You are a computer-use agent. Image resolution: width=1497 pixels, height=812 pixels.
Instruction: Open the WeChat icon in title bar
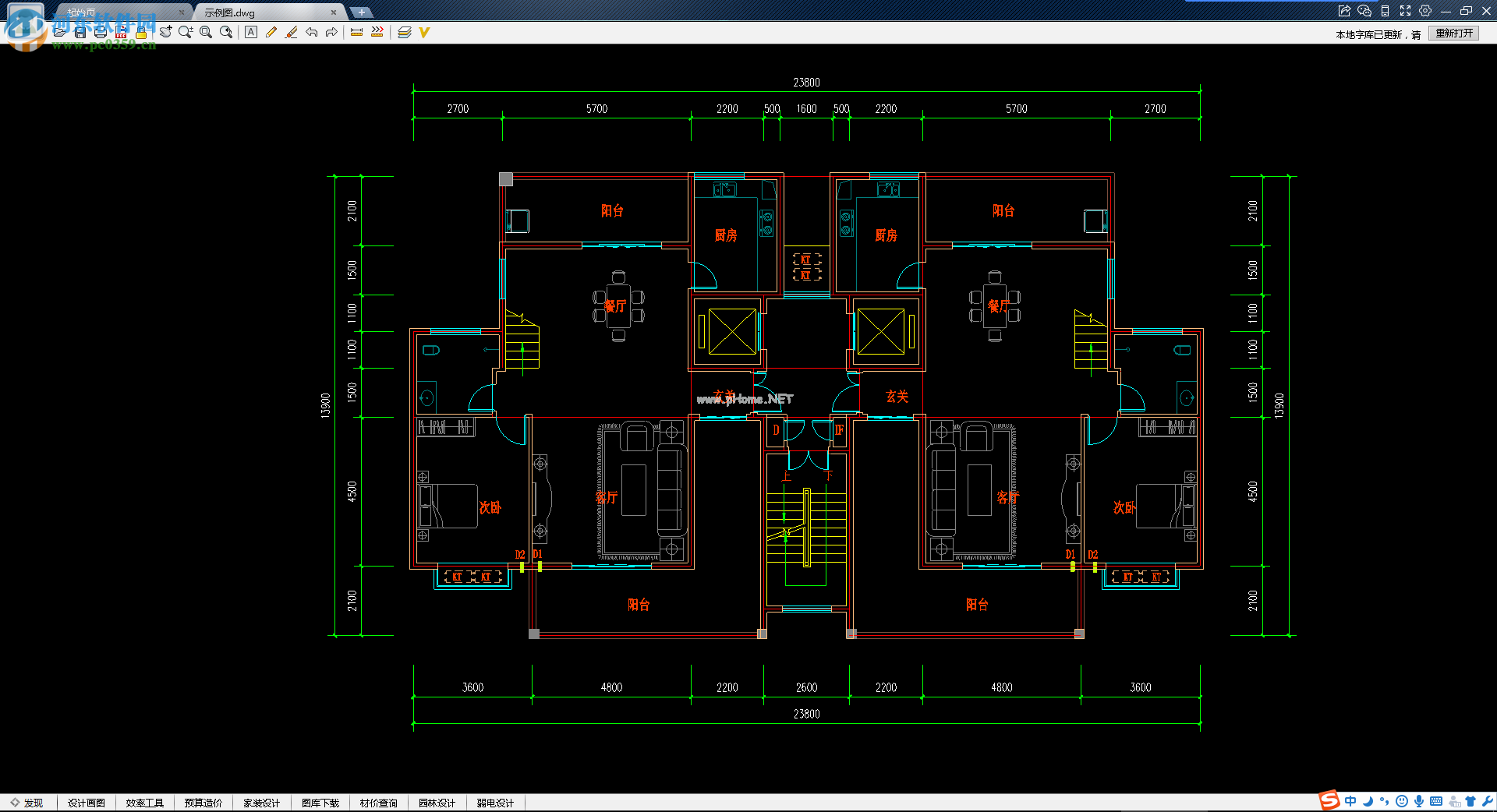[1364, 11]
